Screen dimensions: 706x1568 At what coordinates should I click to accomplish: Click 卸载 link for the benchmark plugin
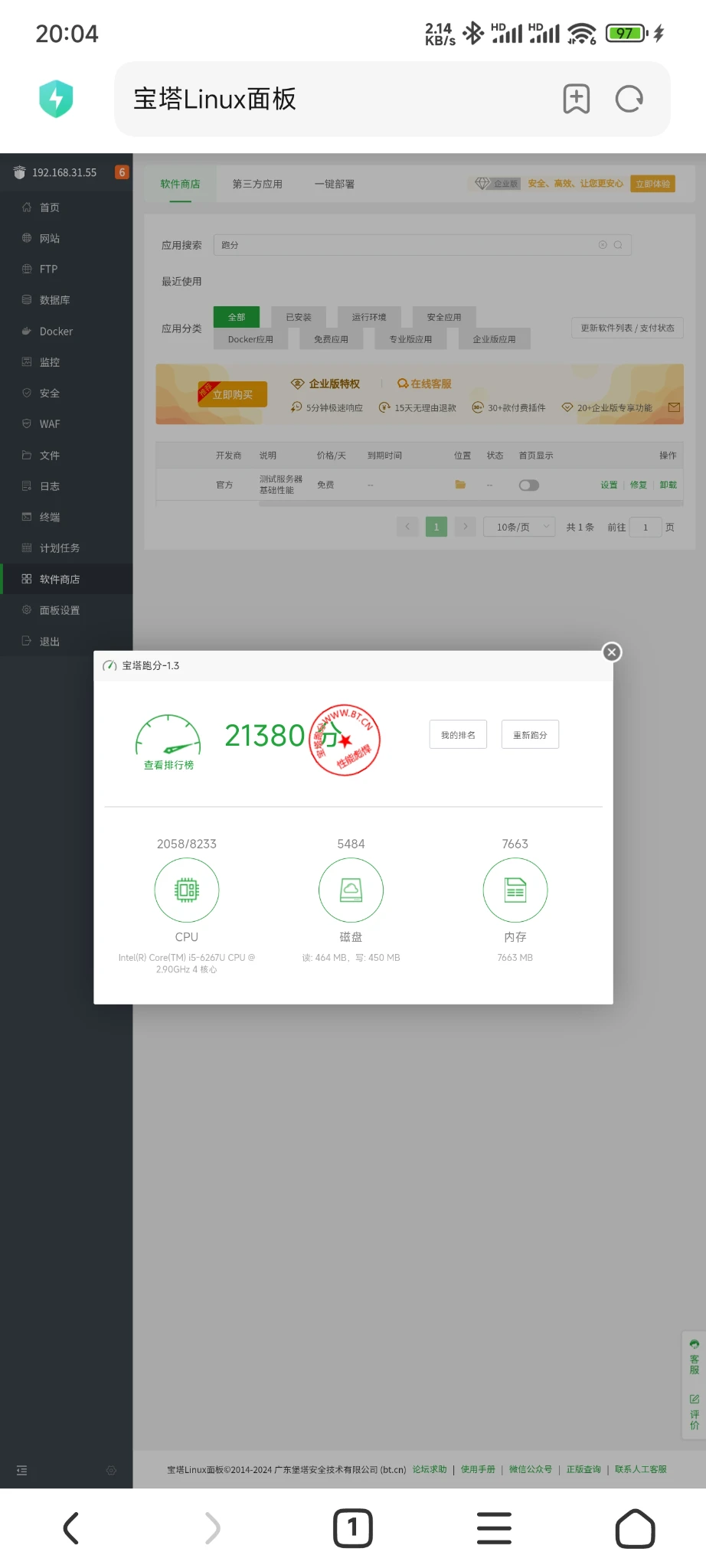[x=668, y=485]
